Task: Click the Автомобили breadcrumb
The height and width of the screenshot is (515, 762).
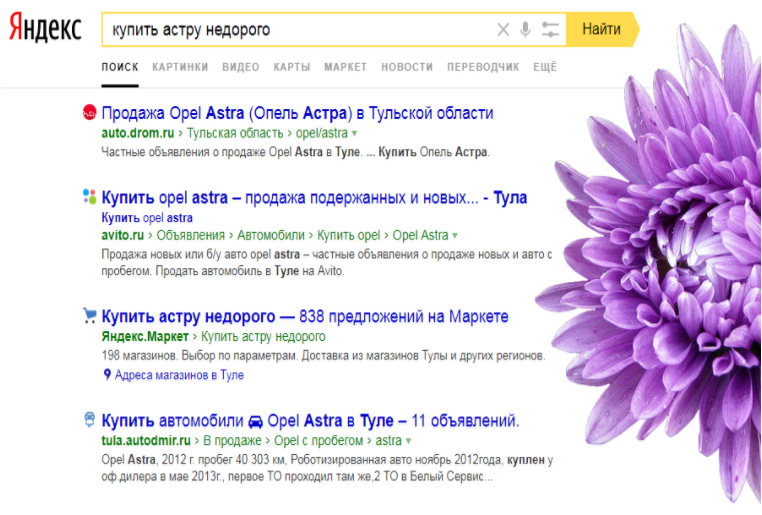Action: (271, 235)
